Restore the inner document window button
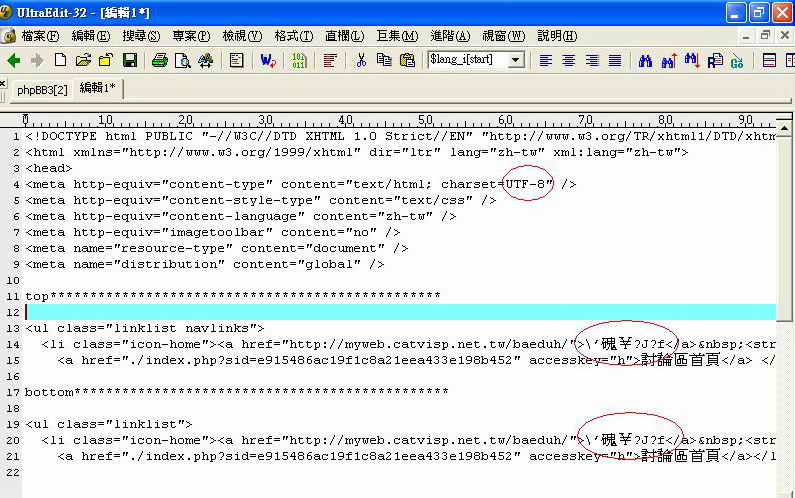The image size is (795, 498). (765, 35)
